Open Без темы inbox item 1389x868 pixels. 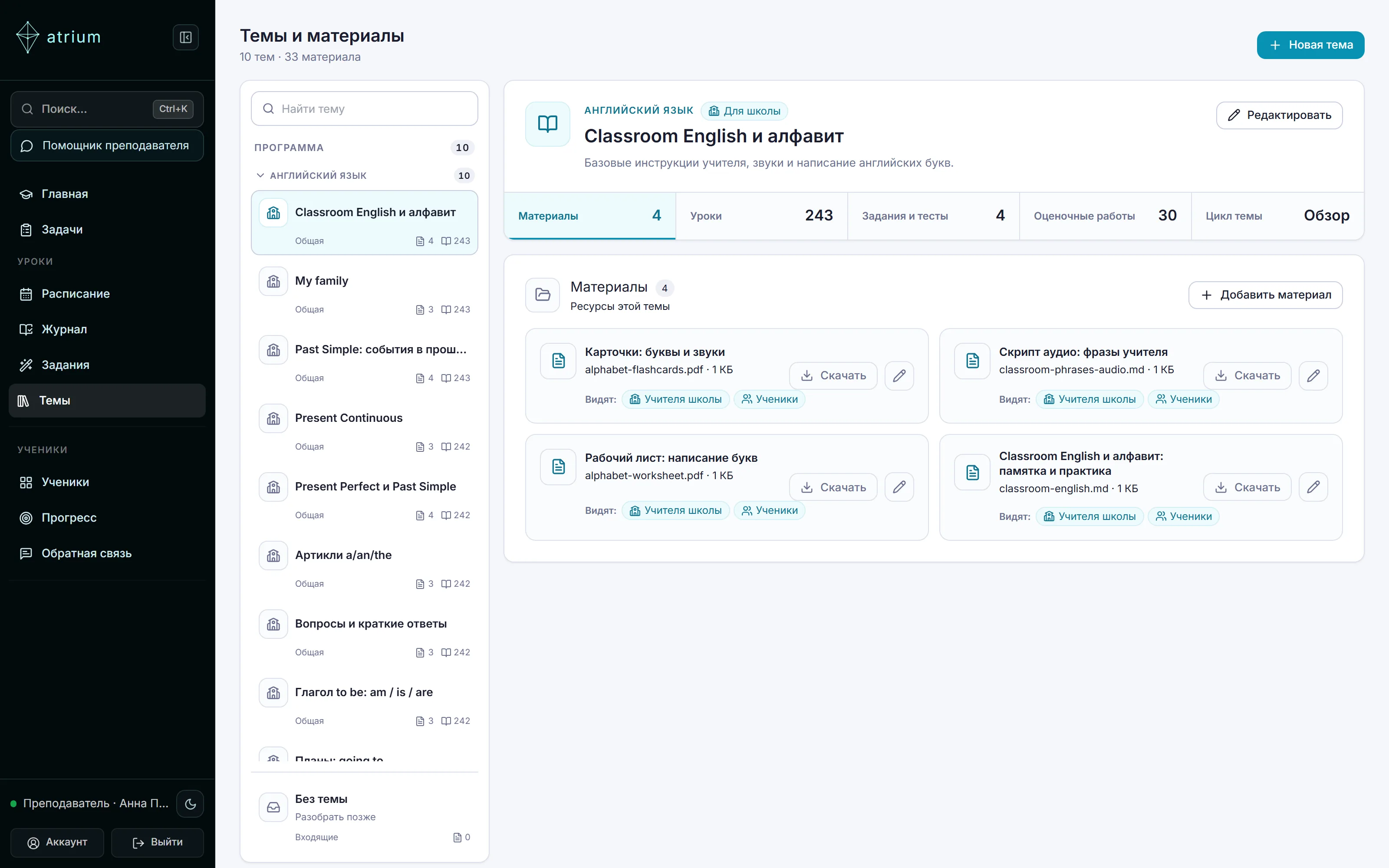point(365,817)
